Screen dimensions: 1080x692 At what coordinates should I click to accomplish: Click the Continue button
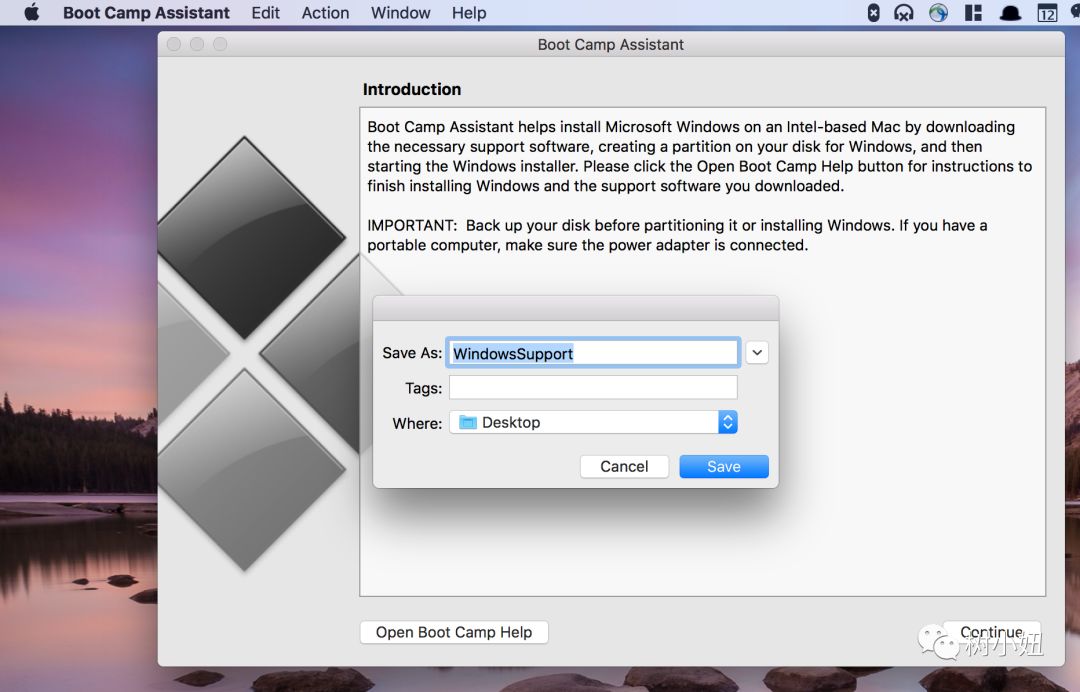pyautogui.click(x=991, y=632)
